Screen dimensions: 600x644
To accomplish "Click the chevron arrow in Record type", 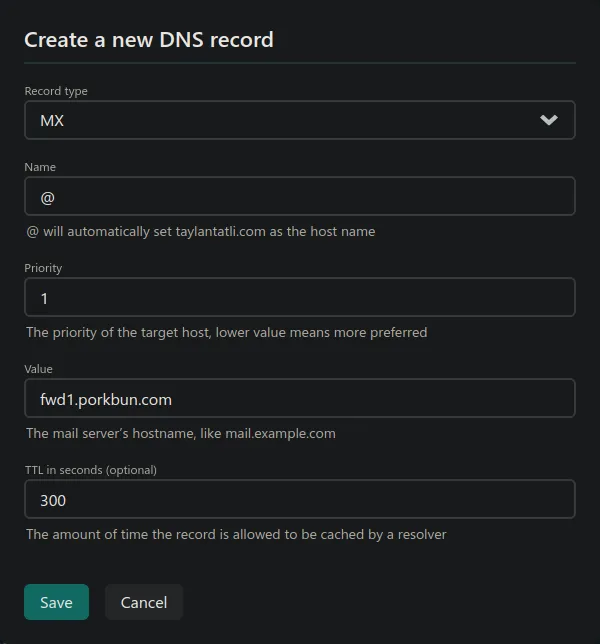I will [x=549, y=120].
